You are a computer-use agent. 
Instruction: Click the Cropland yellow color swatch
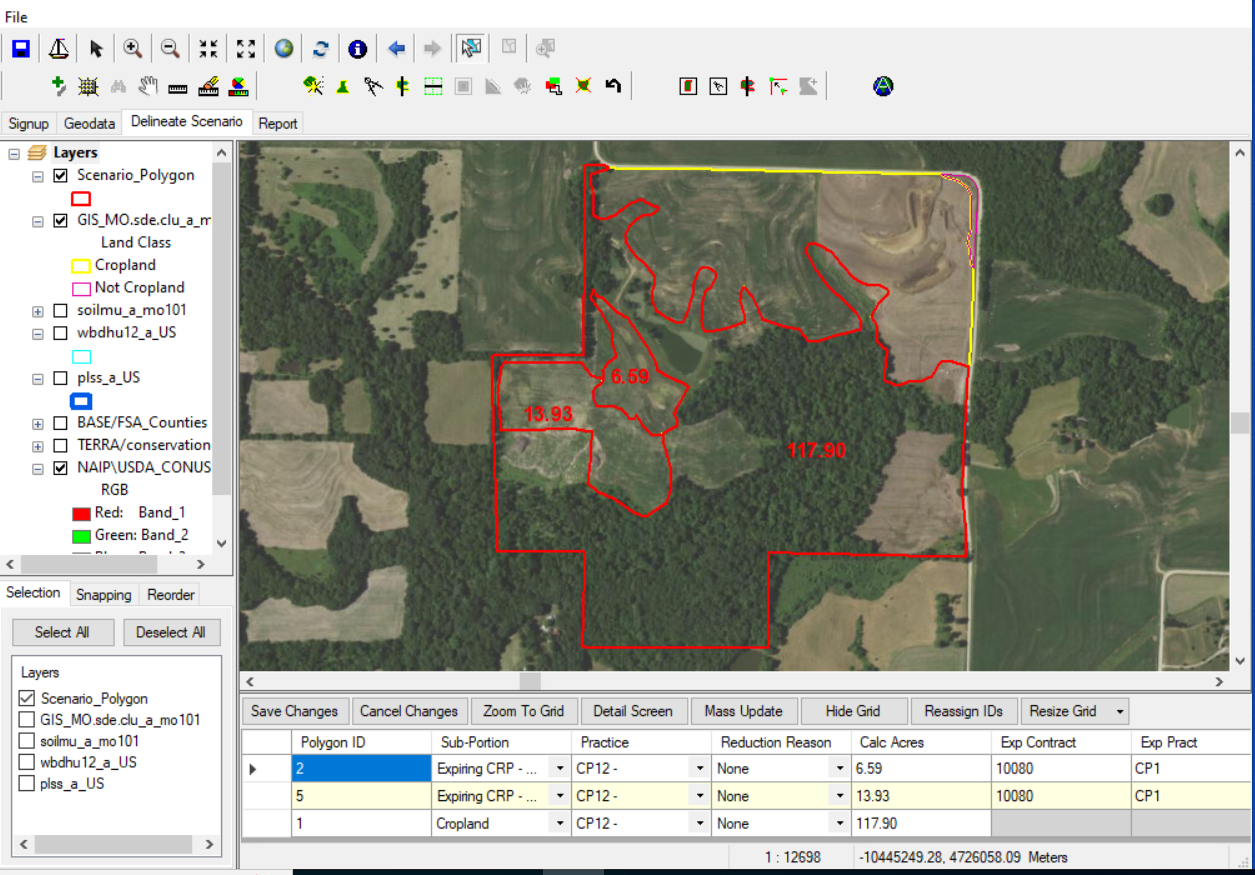[x=80, y=264]
